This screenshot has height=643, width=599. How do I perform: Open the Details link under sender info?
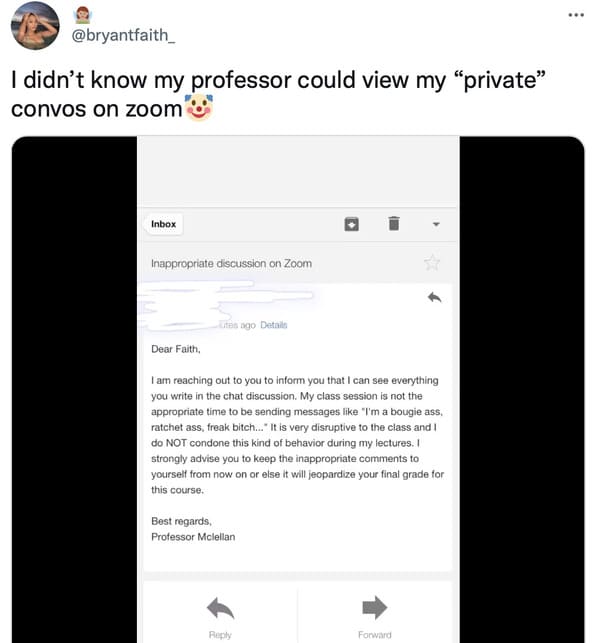click(x=273, y=325)
